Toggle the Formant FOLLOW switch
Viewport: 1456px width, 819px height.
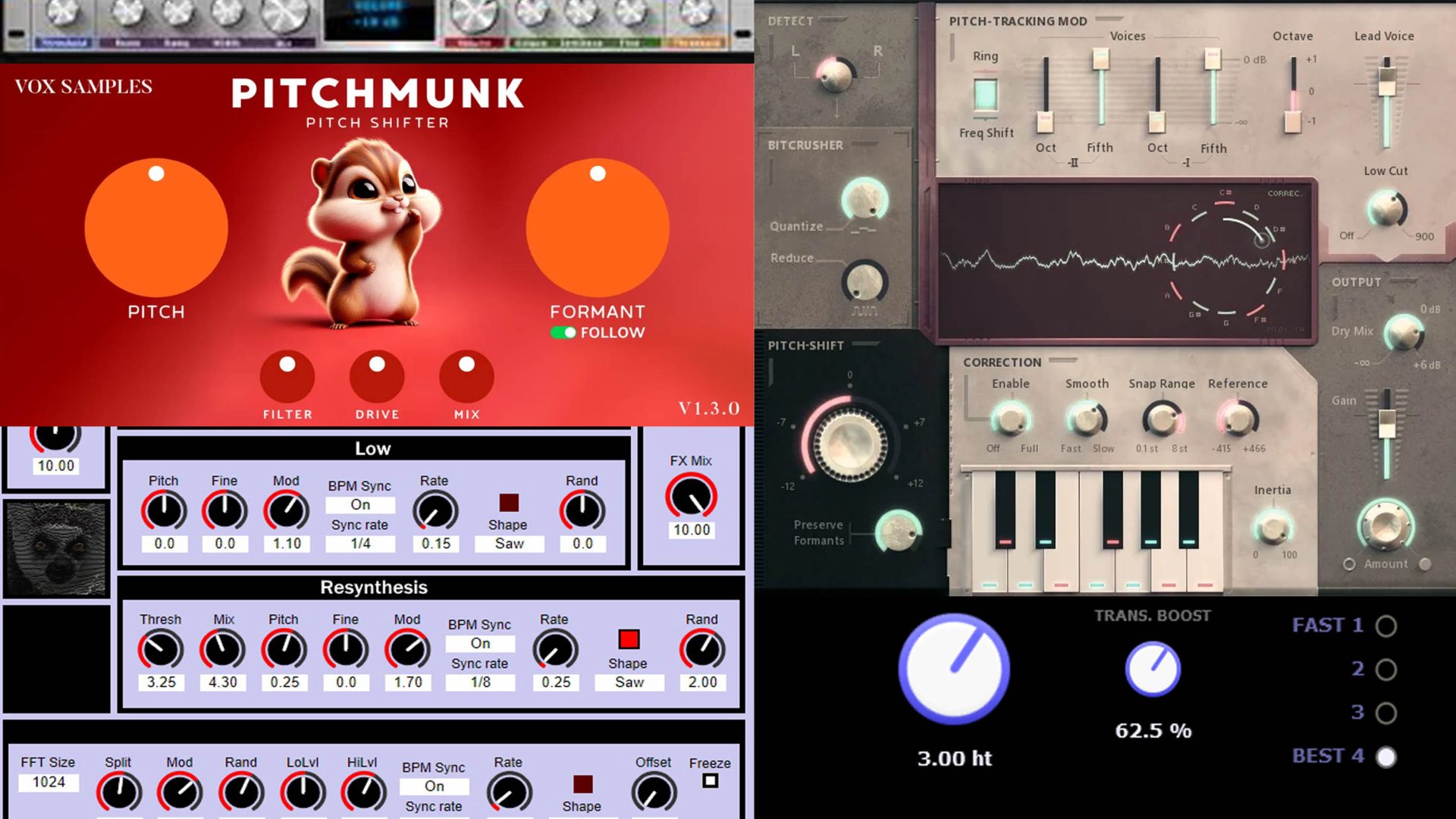[x=563, y=333]
